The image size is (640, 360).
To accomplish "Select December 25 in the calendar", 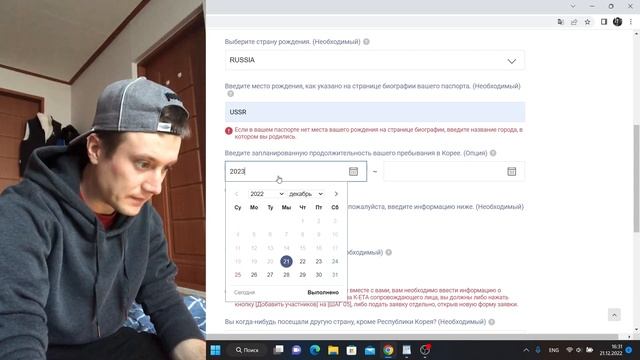I will [238, 275].
